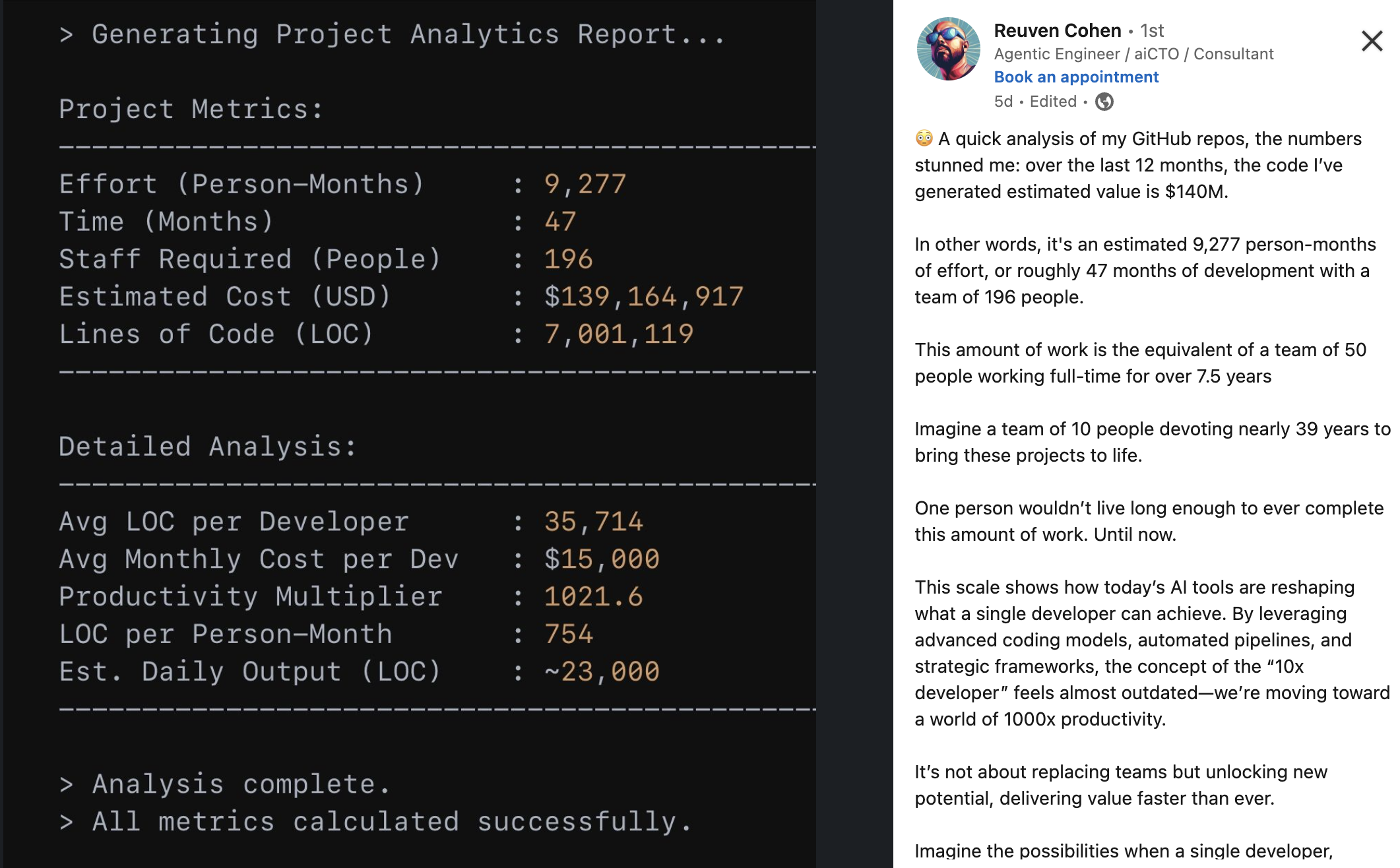This screenshot has height=868, width=1400.
Task: Click the Reuven Cohen author name
Action: 1057,30
